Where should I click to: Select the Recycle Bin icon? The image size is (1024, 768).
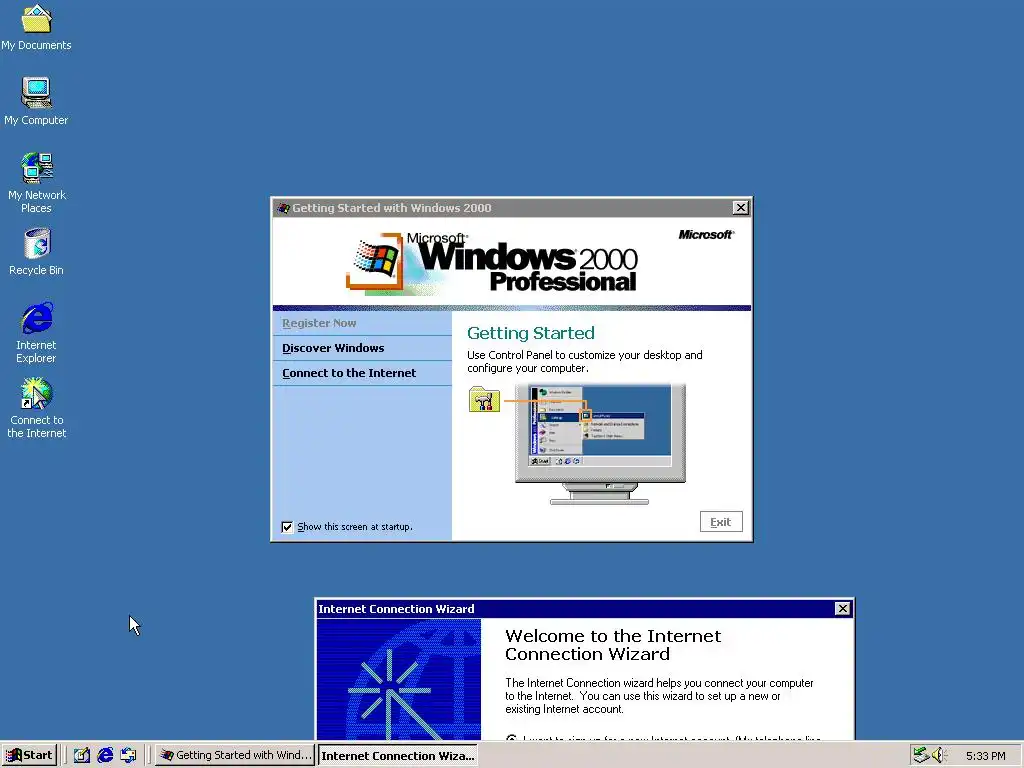pyautogui.click(x=37, y=251)
